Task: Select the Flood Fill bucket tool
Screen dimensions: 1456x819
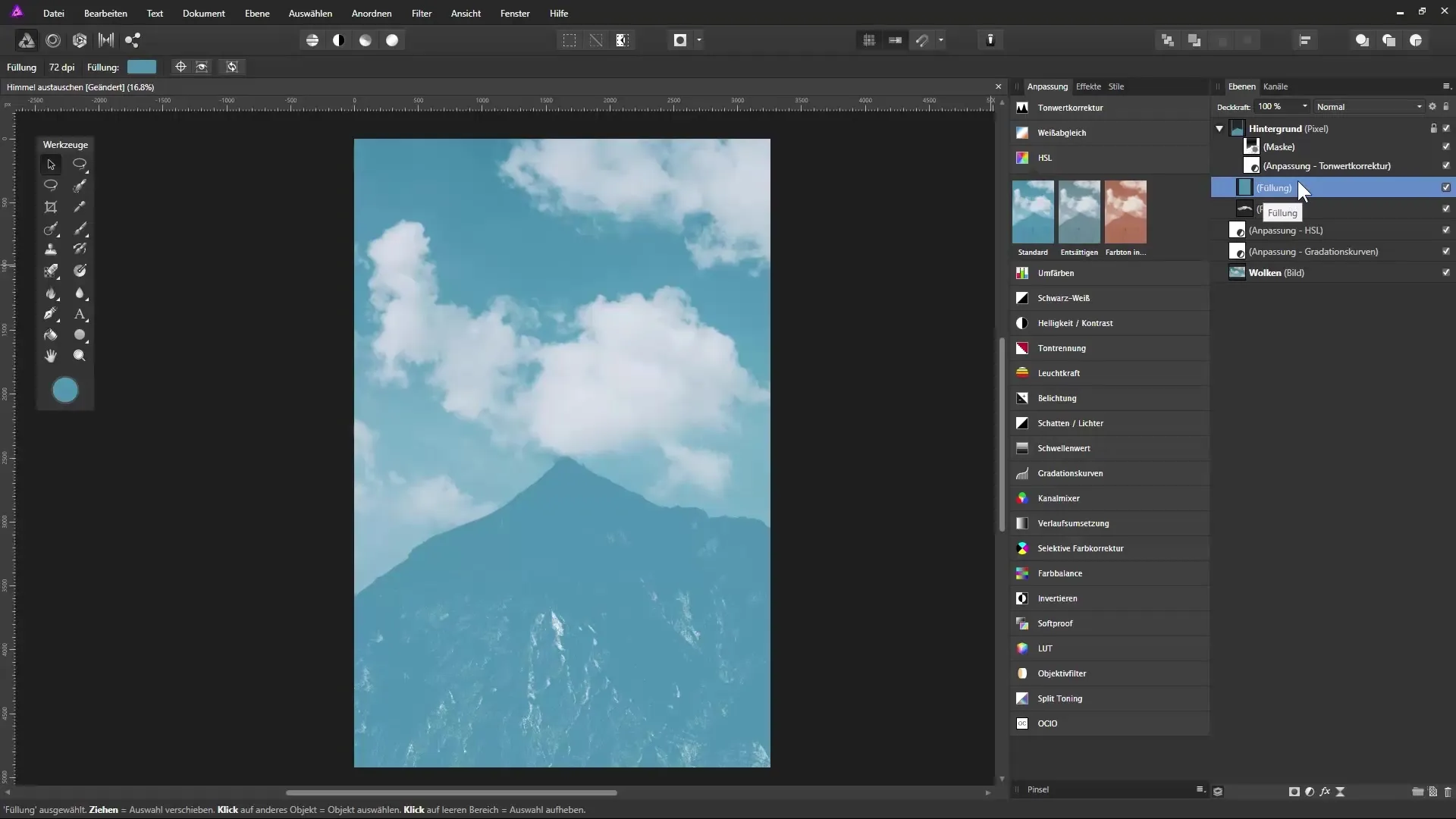Action: [x=51, y=335]
